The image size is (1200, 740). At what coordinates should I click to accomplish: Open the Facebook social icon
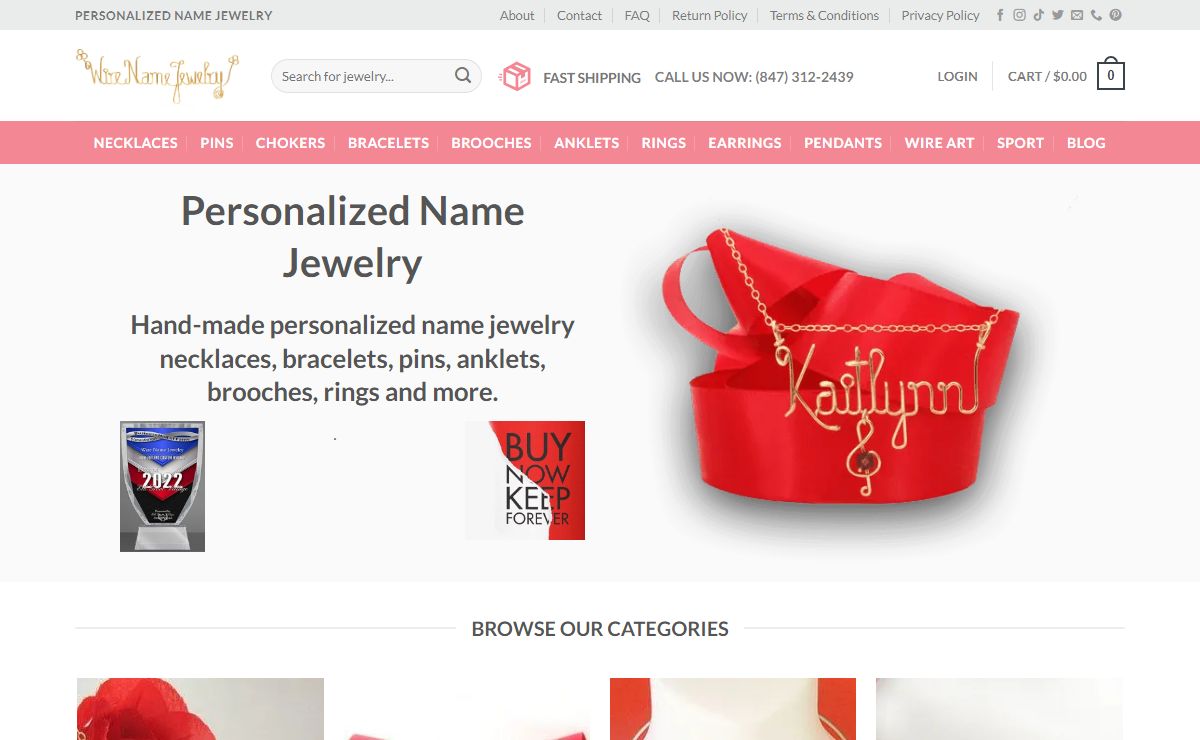pos(1000,15)
